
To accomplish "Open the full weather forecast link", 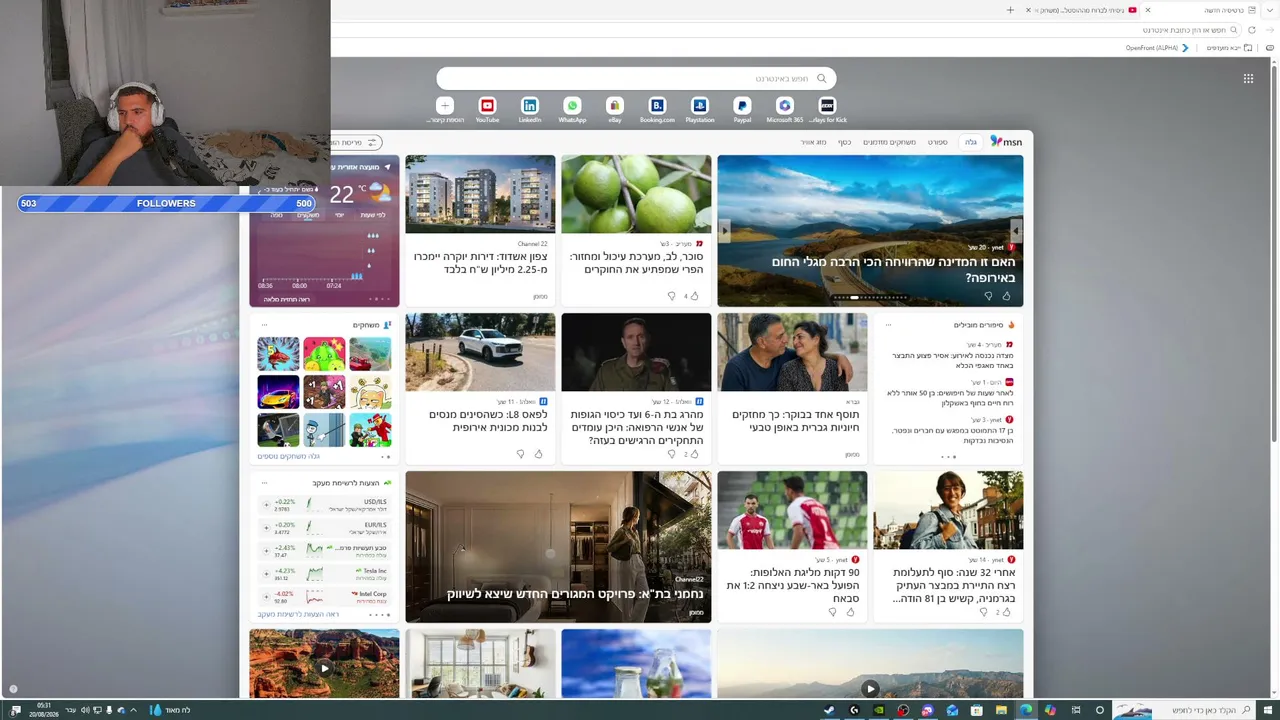I will [x=287, y=299].
